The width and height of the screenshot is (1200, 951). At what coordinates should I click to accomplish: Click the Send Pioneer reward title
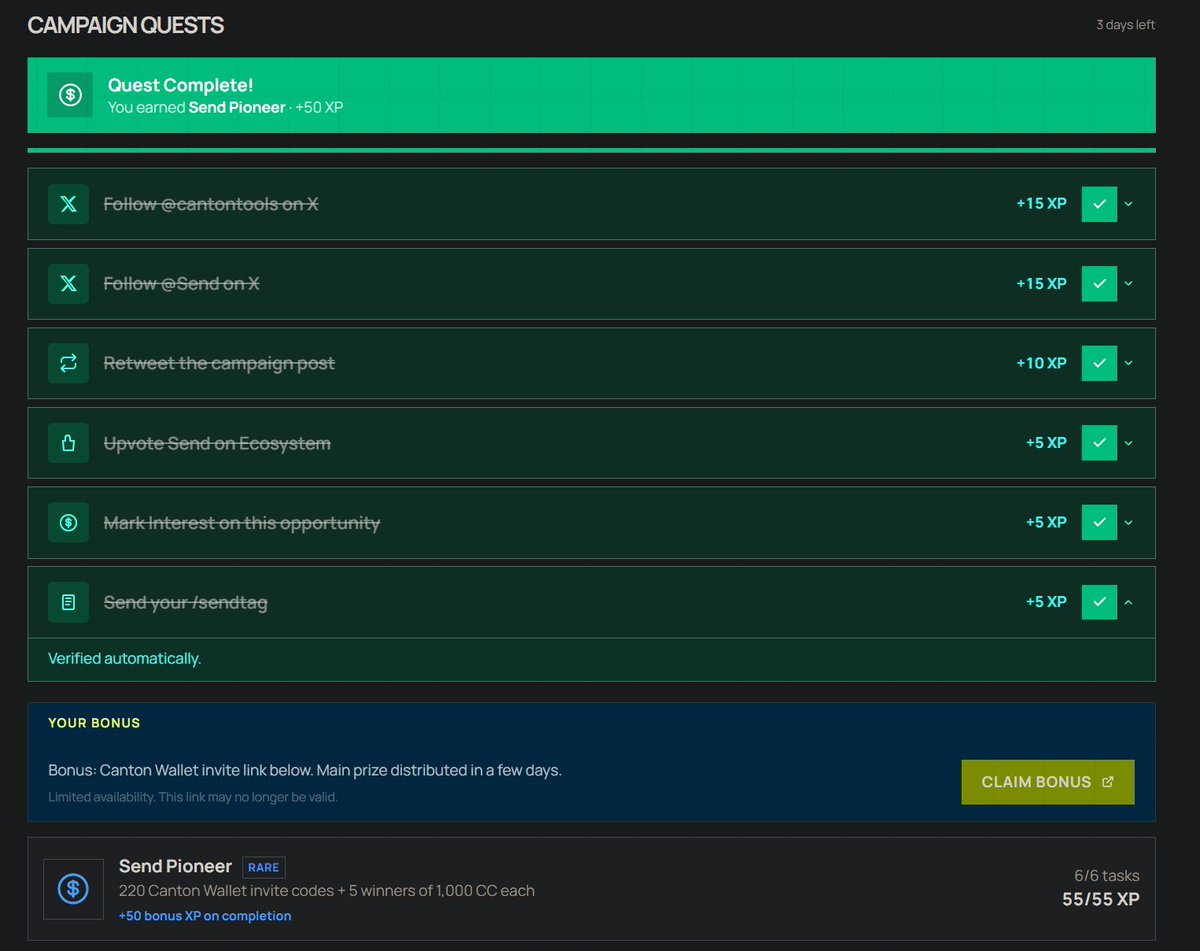click(175, 866)
